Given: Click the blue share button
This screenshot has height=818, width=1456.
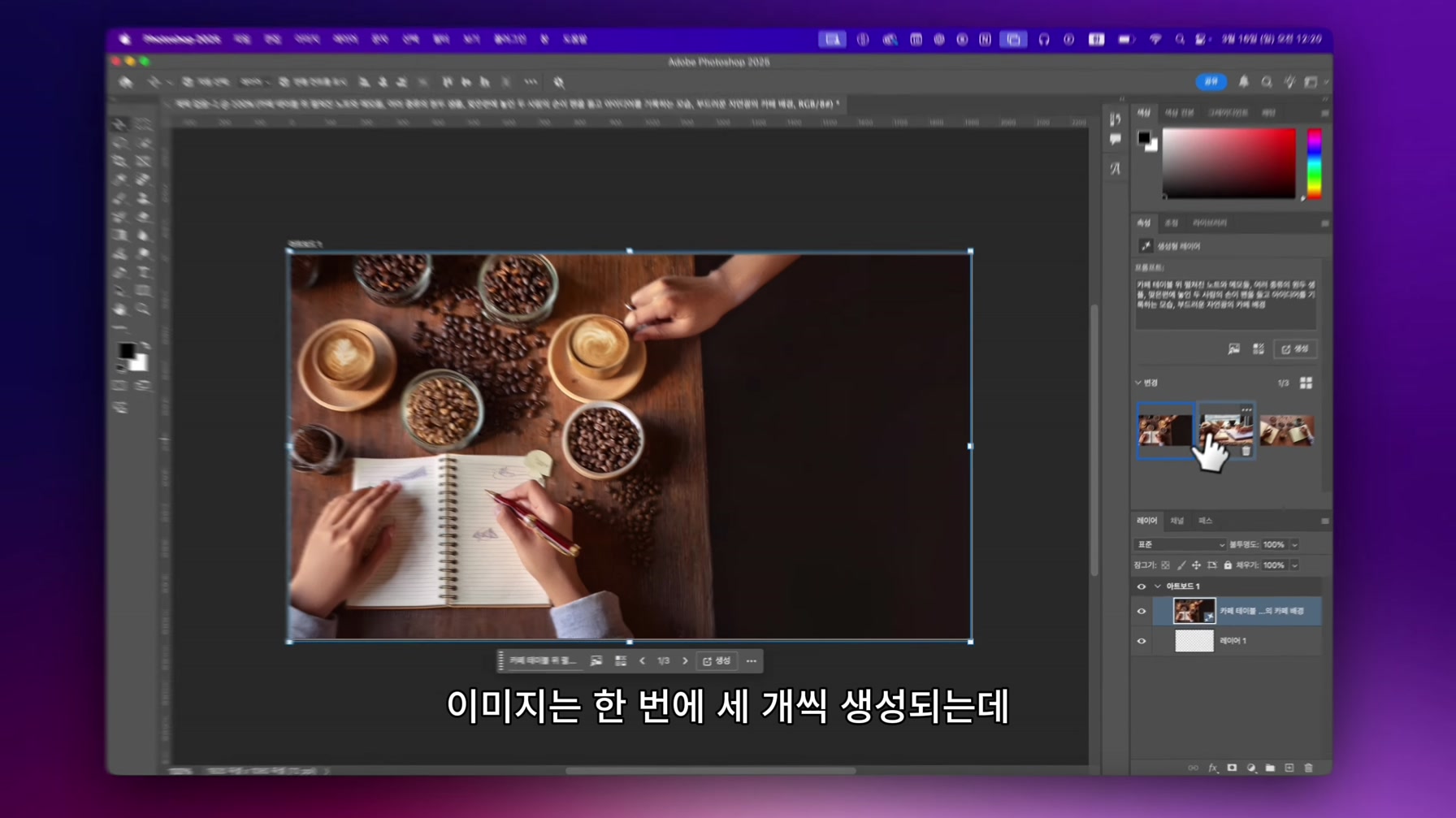Looking at the screenshot, I should [1211, 82].
